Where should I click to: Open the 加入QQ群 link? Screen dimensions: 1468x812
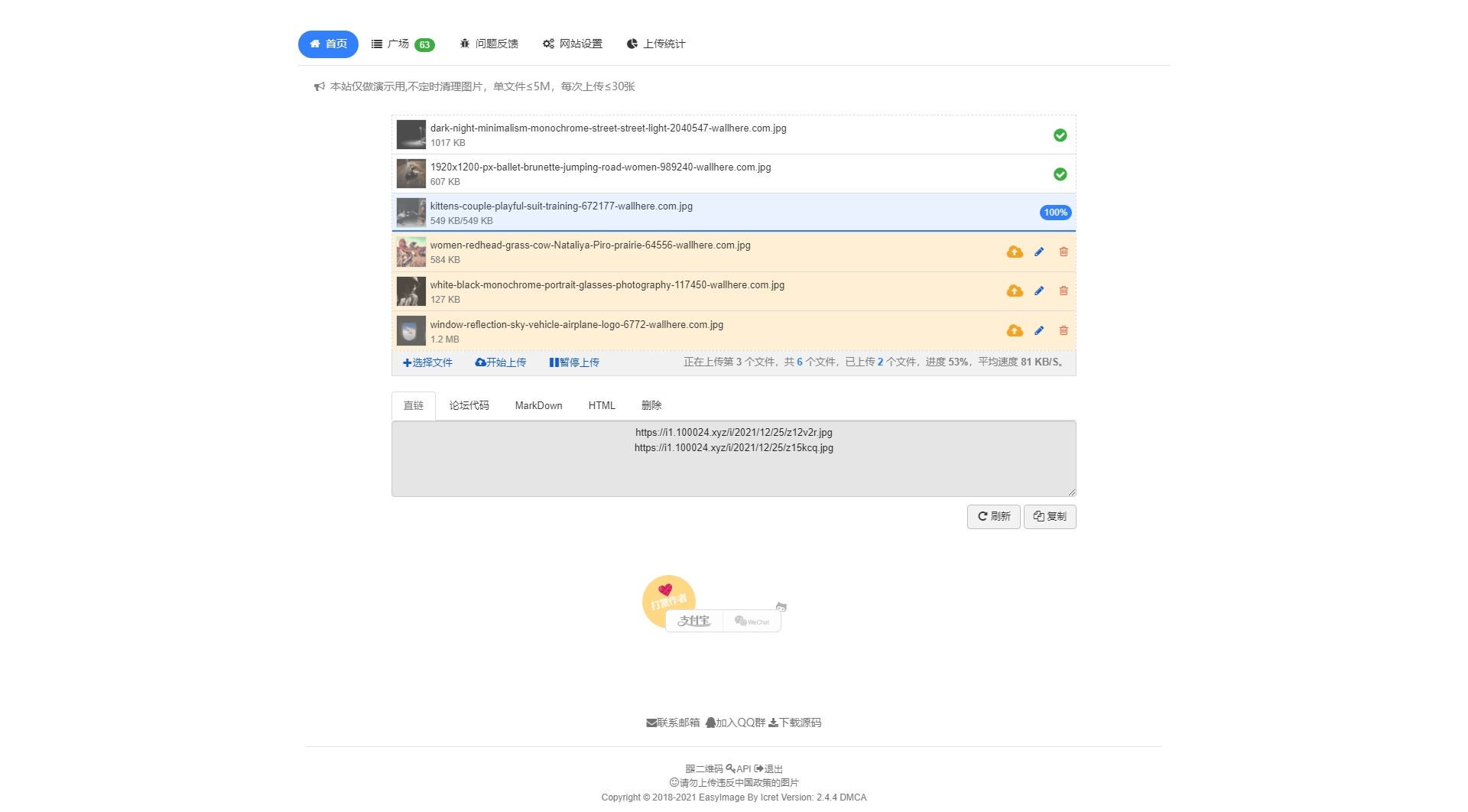click(735, 723)
